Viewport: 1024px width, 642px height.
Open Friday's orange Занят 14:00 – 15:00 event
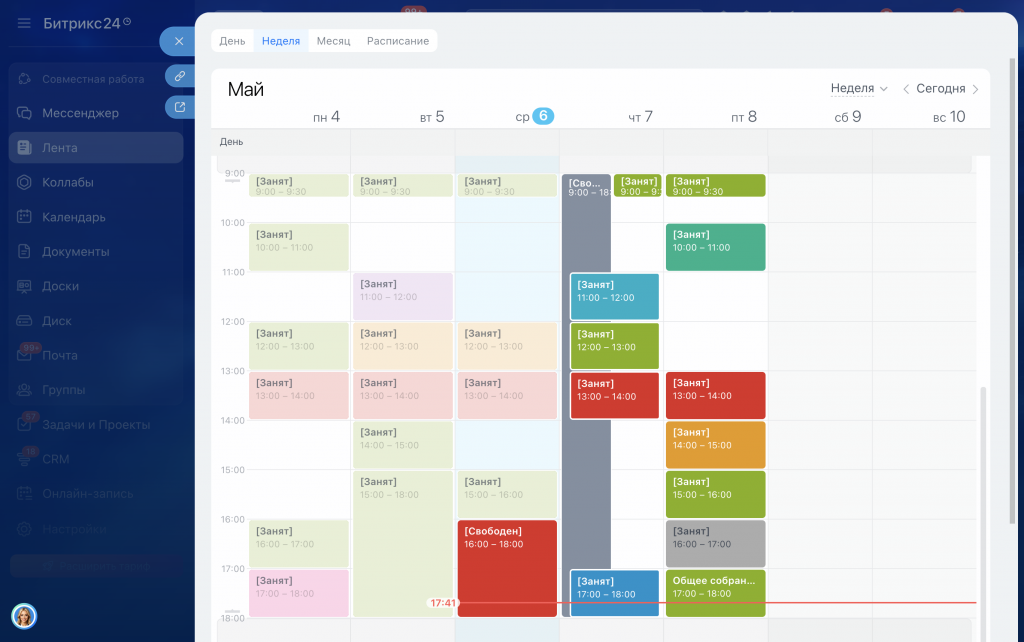click(716, 445)
